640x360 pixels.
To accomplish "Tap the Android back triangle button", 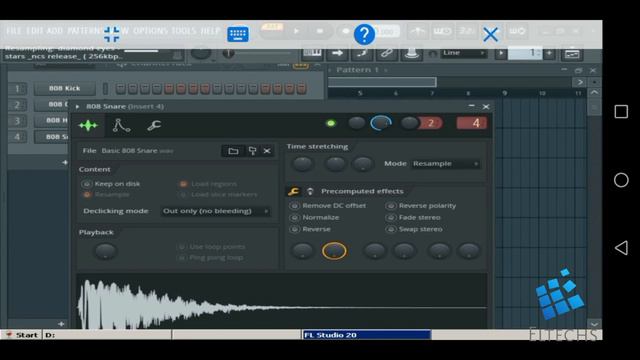I will 621,248.
